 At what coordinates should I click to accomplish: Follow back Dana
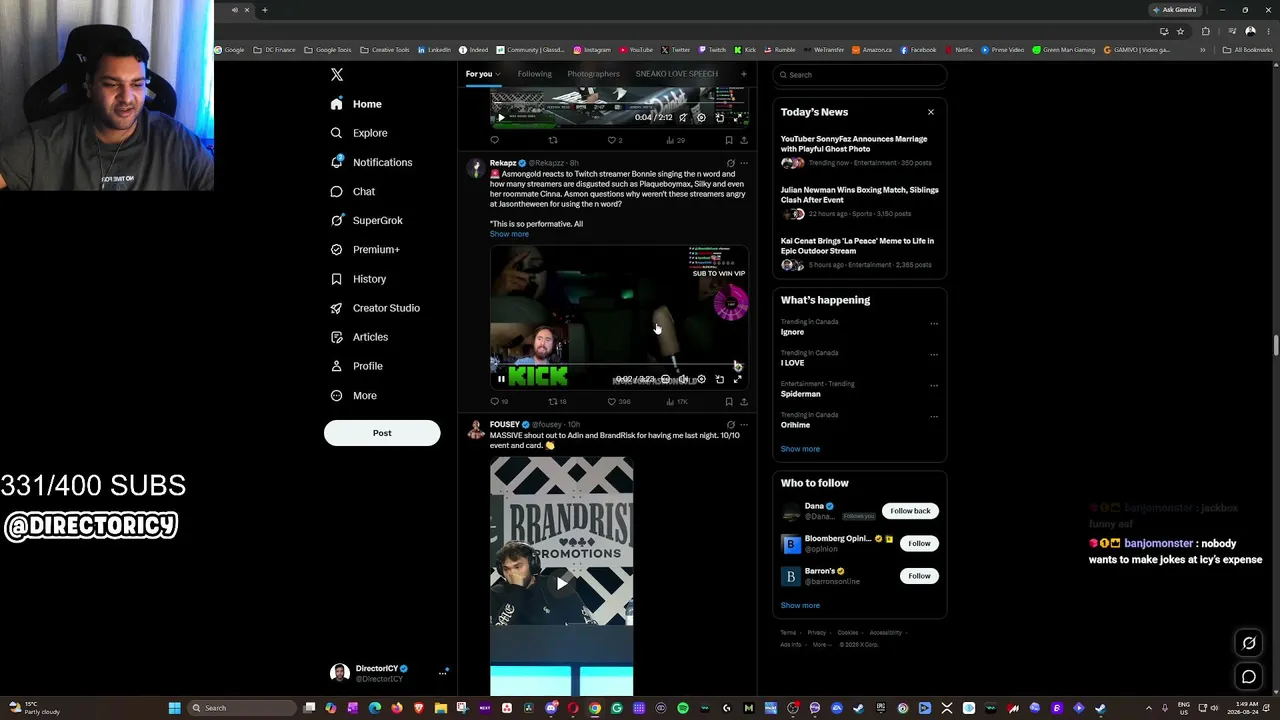click(910, 511)
